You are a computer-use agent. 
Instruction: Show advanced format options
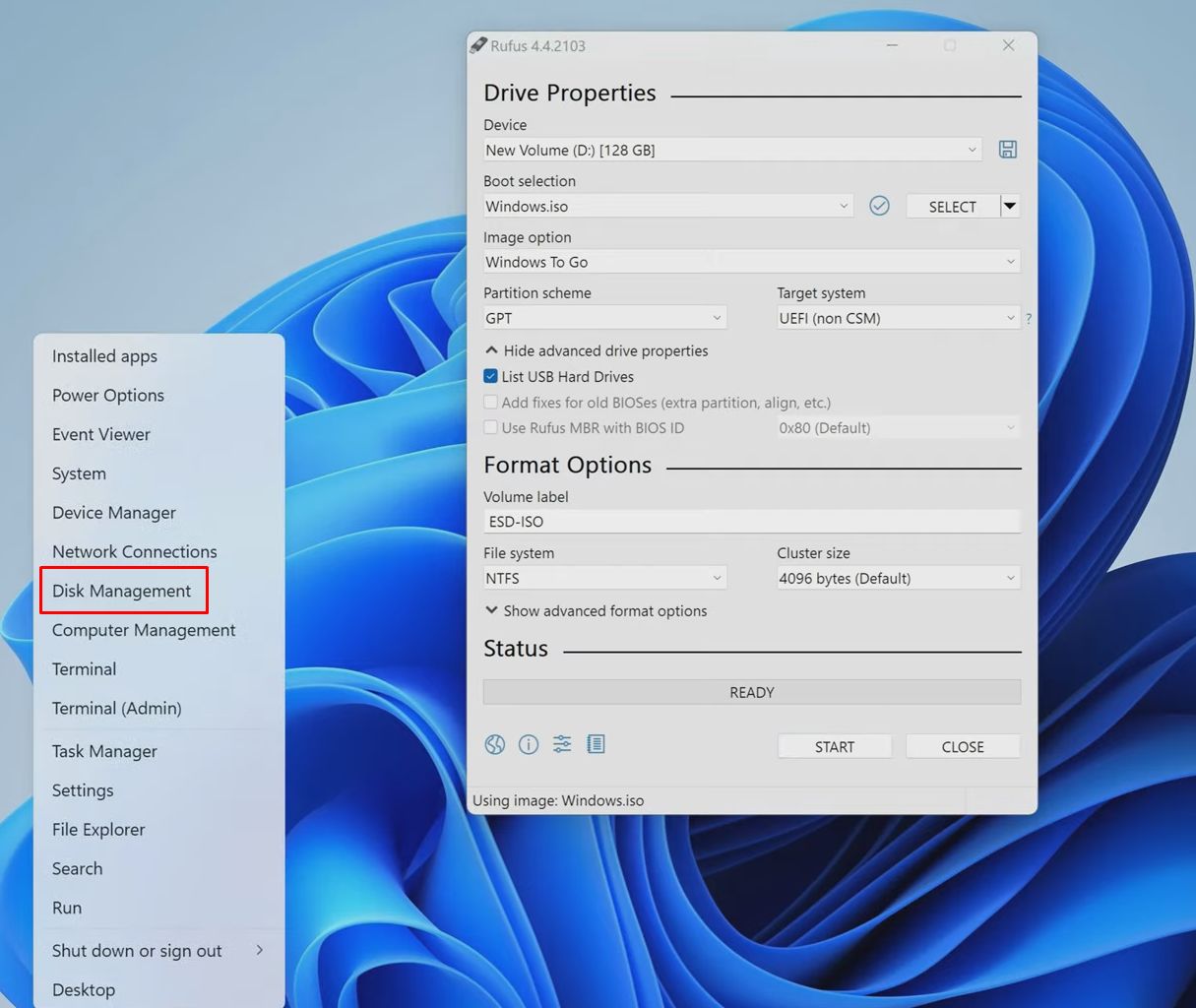tap(597, 610)
